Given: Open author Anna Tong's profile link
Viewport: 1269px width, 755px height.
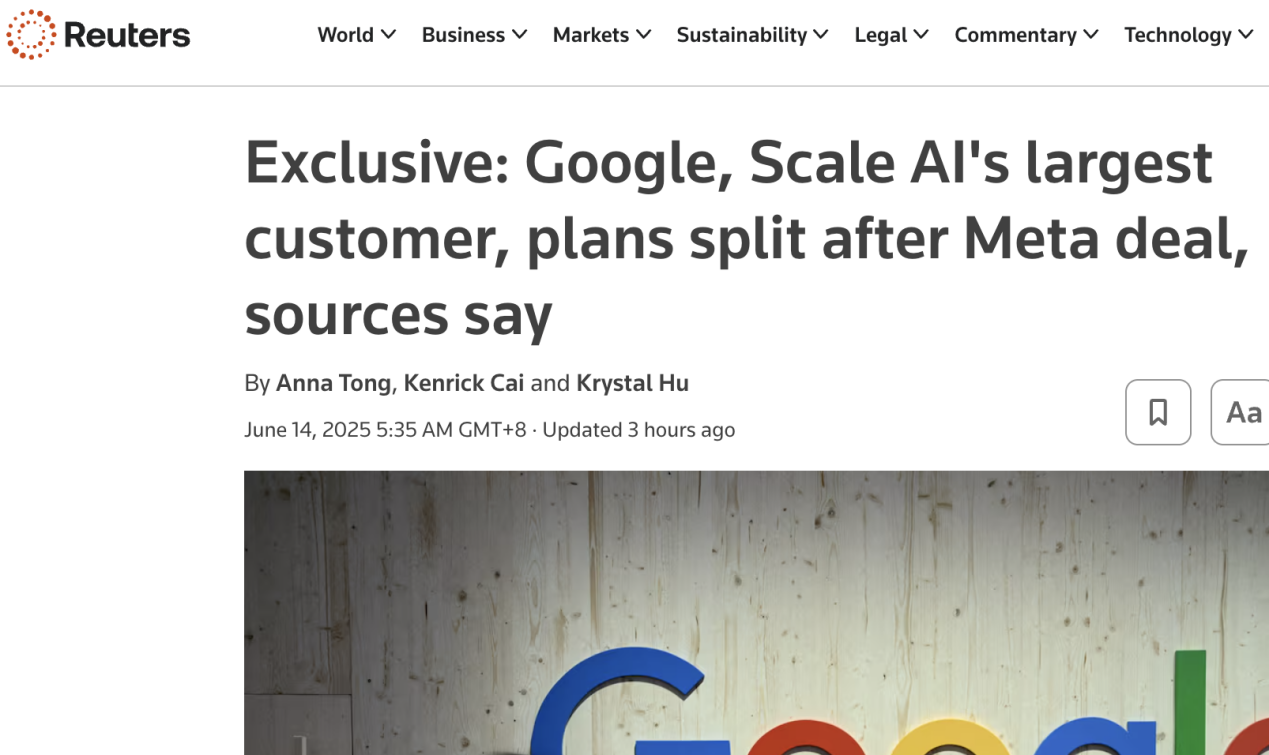Looking at the screenshot, I should 333,383.
